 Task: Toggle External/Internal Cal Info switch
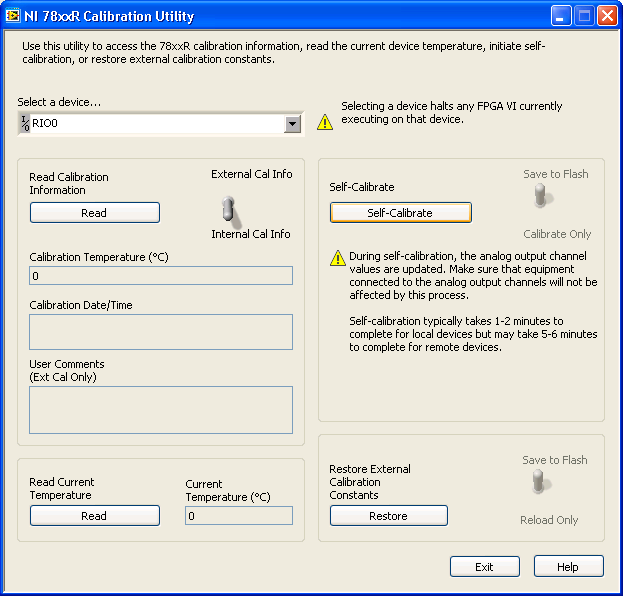point(228,208)
